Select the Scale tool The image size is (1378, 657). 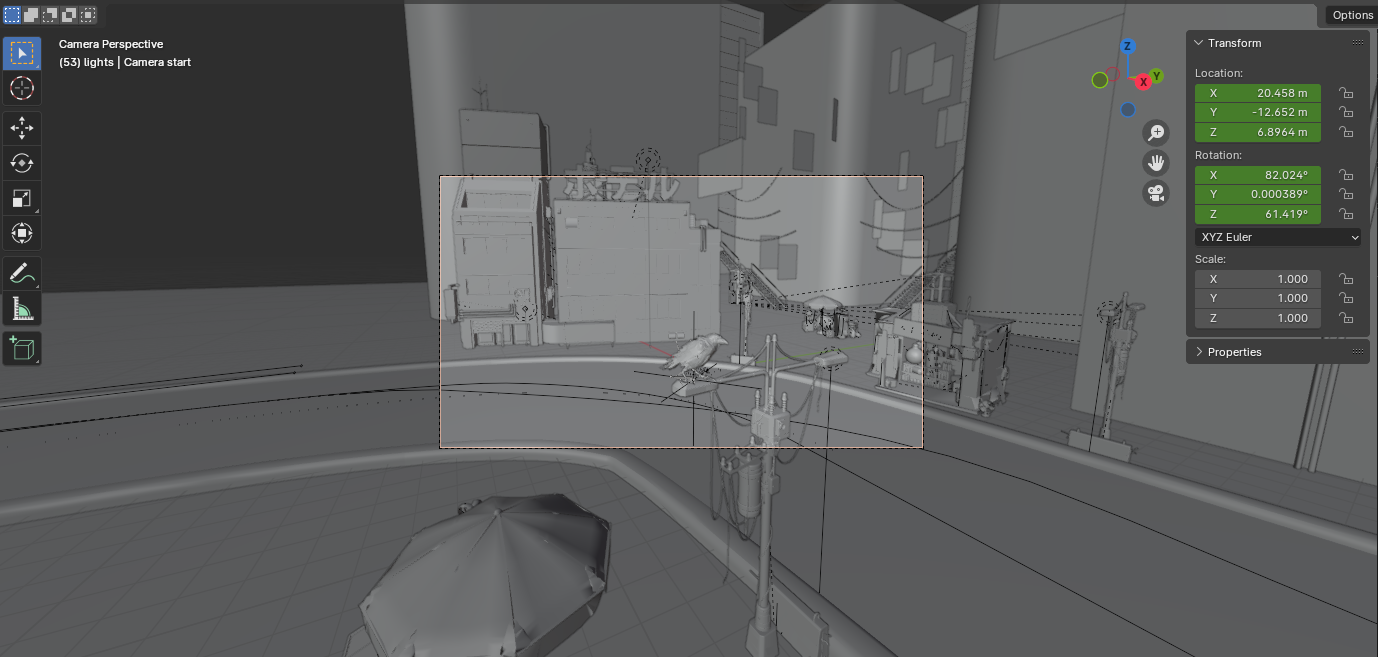(x=22, y=198)
